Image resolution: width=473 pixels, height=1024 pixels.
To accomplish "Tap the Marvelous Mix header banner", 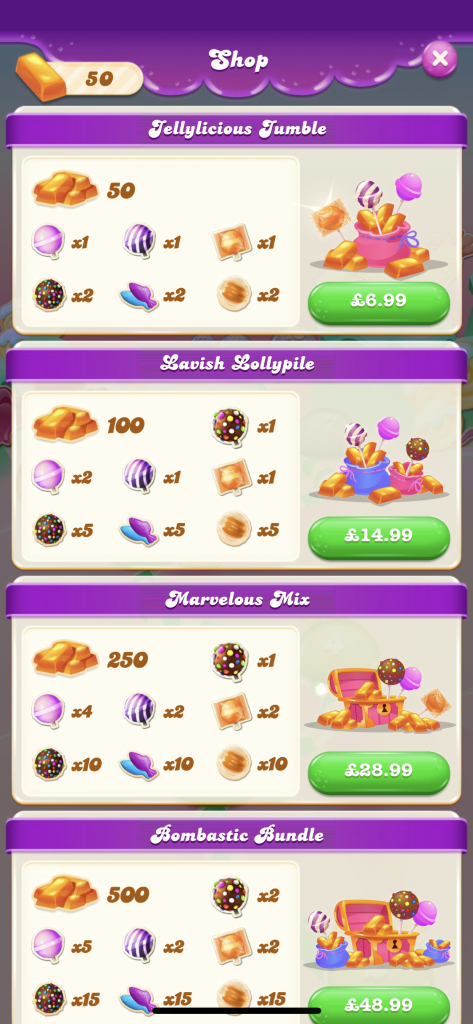I will [x=236, y=598].
